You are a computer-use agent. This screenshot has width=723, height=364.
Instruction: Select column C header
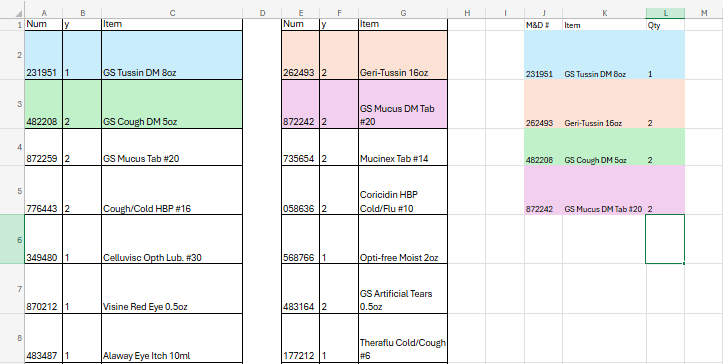point(172,13)
